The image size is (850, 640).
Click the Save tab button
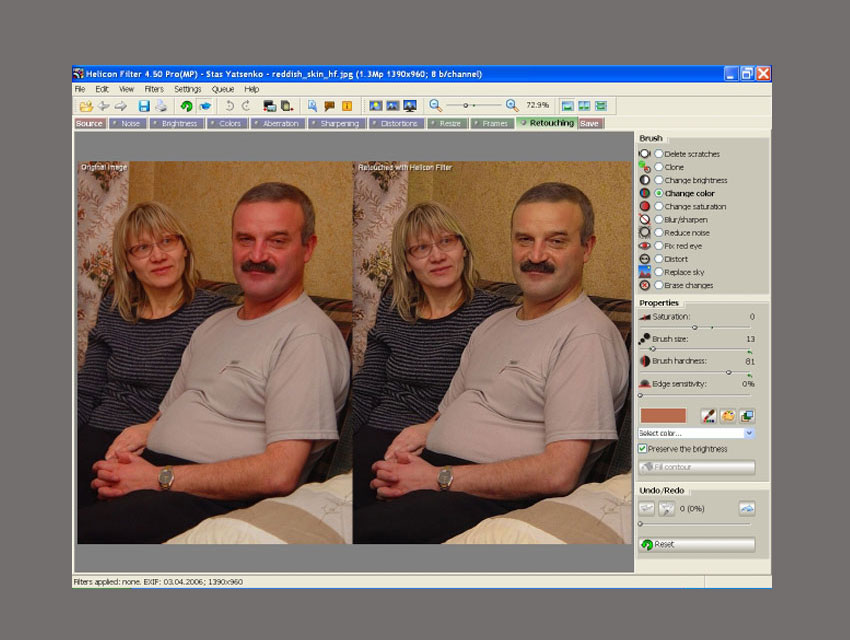click(590, 124)
